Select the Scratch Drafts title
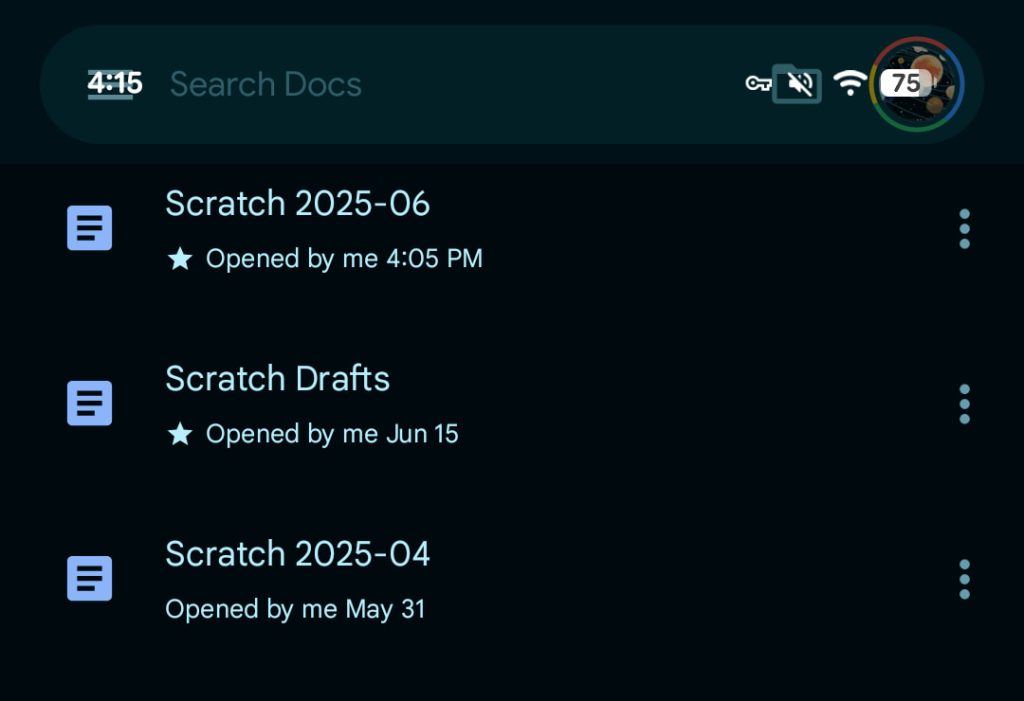The width and height of the screenshot is (1024, 701). click(x=277, y=379)
